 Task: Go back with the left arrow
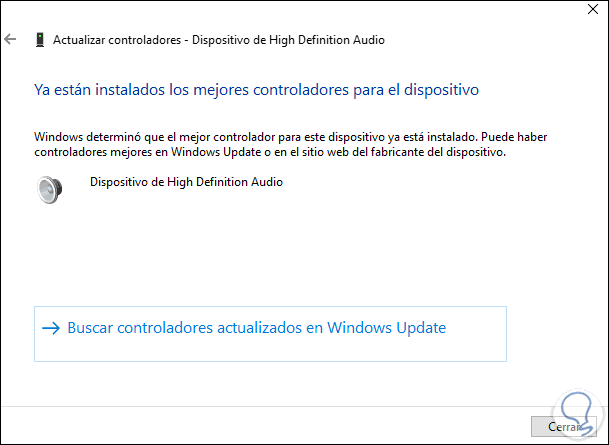11,40
